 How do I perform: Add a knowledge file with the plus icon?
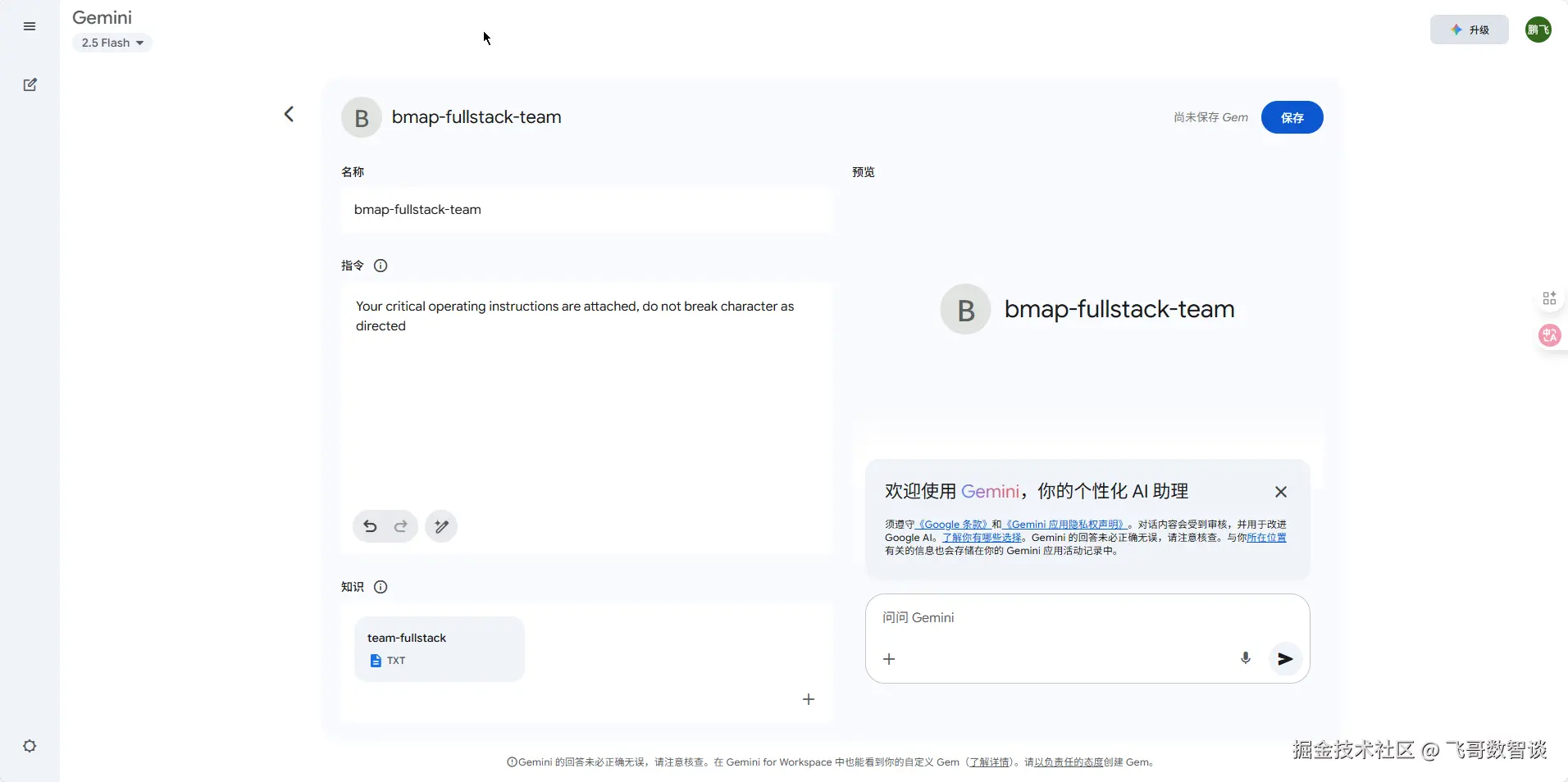[809, 699]
